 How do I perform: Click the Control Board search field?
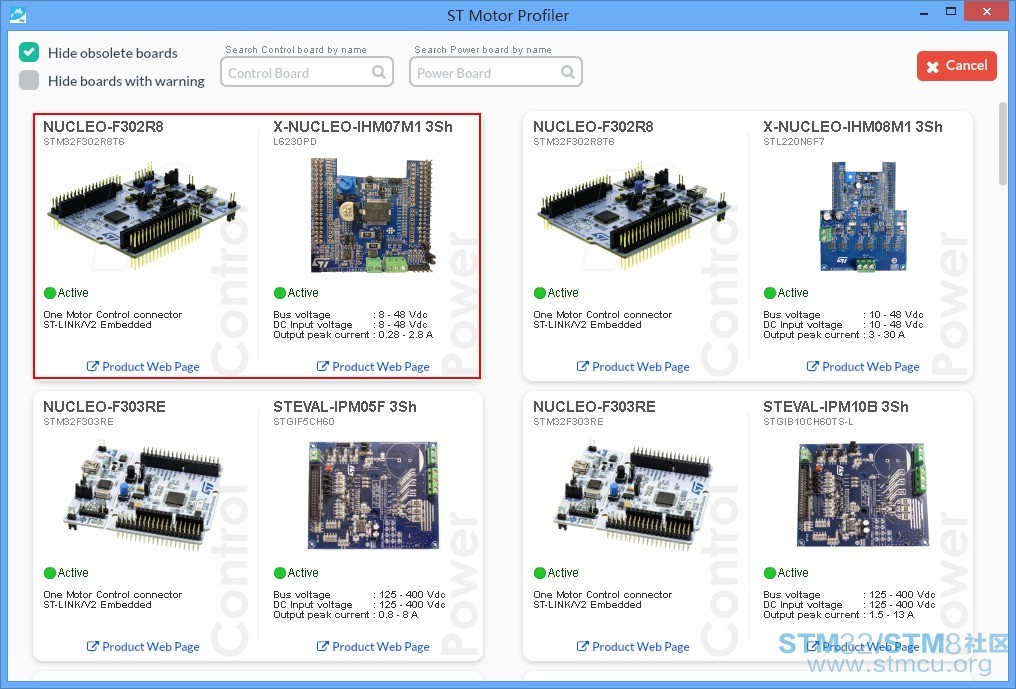click(x=306, y=72)
